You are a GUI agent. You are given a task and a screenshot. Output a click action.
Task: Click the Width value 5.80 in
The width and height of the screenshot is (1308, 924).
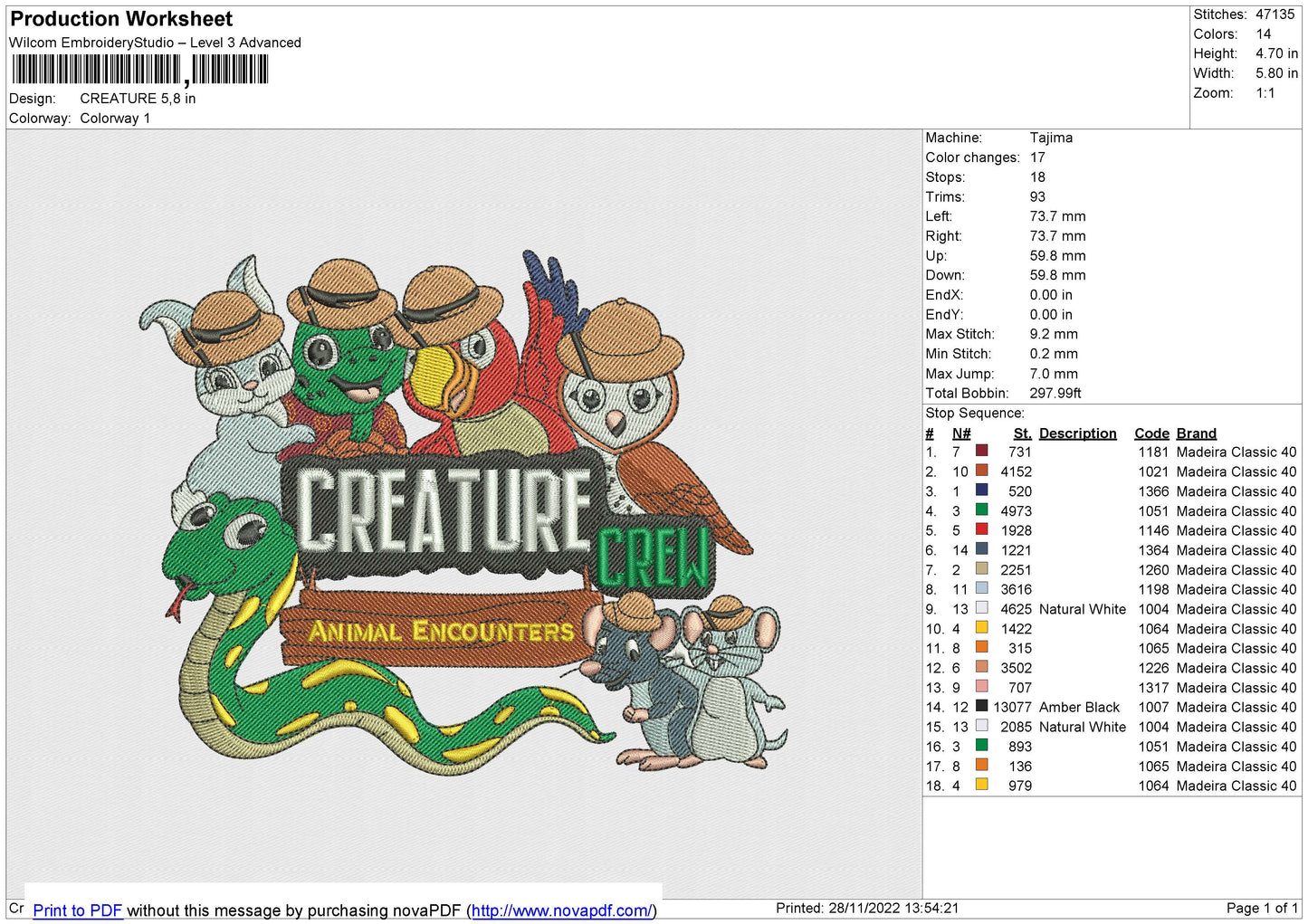click(x=1276, y=73)
